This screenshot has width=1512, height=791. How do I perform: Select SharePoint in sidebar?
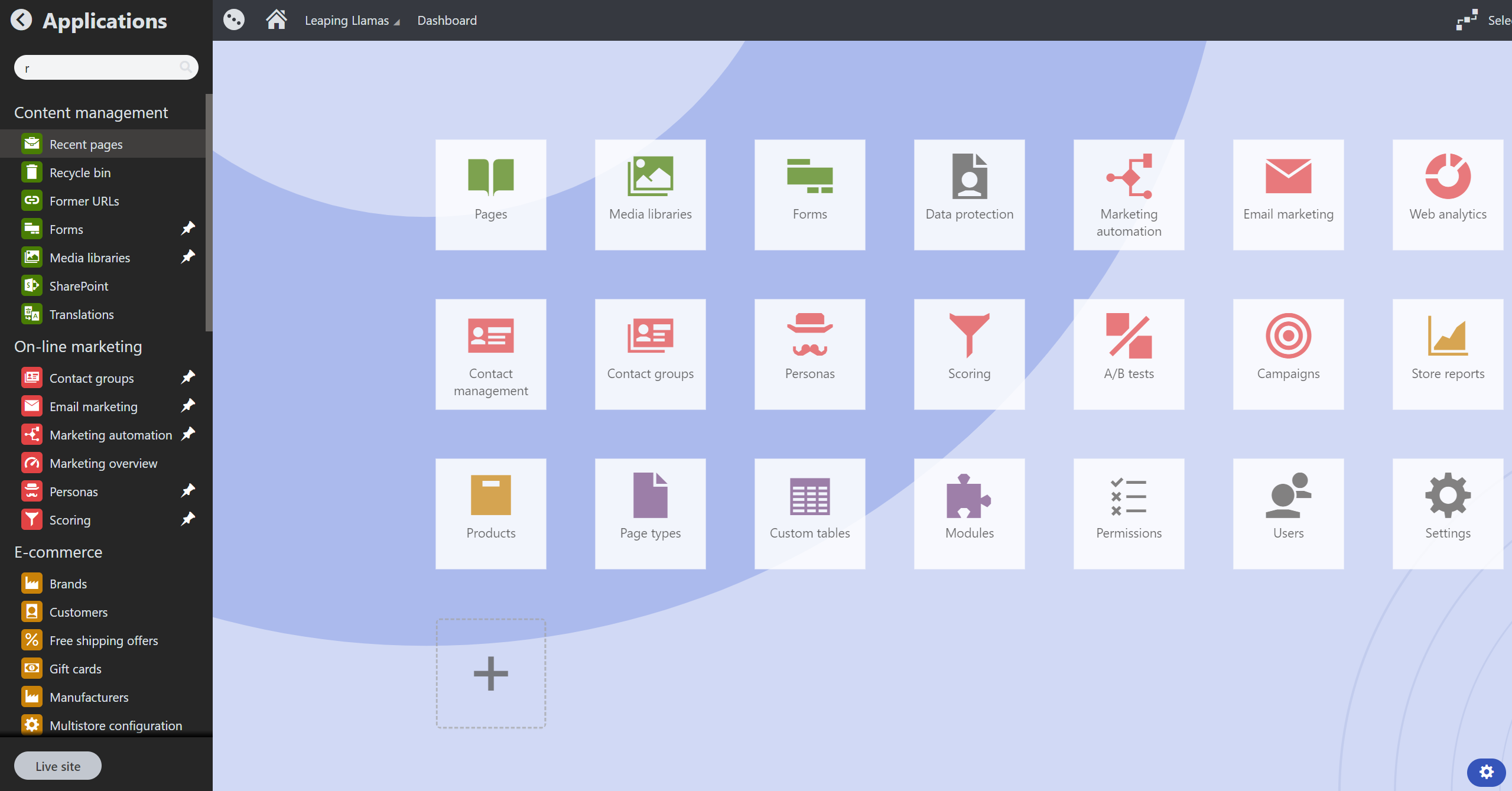click(x=102, y=285)
